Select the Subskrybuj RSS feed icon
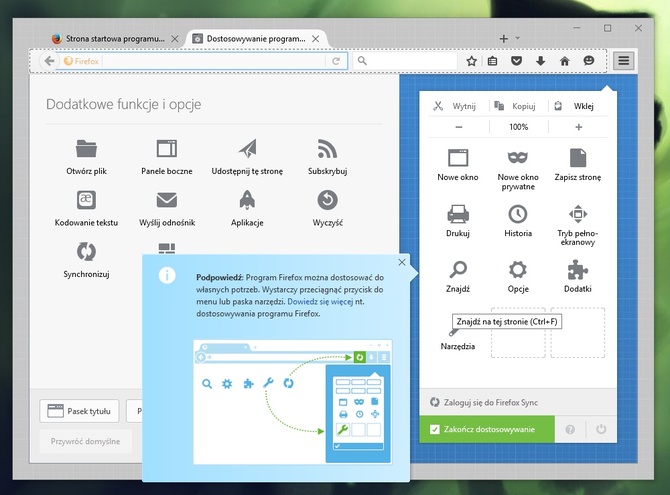This screenshot has height=495, width=670. click(327, 149)
